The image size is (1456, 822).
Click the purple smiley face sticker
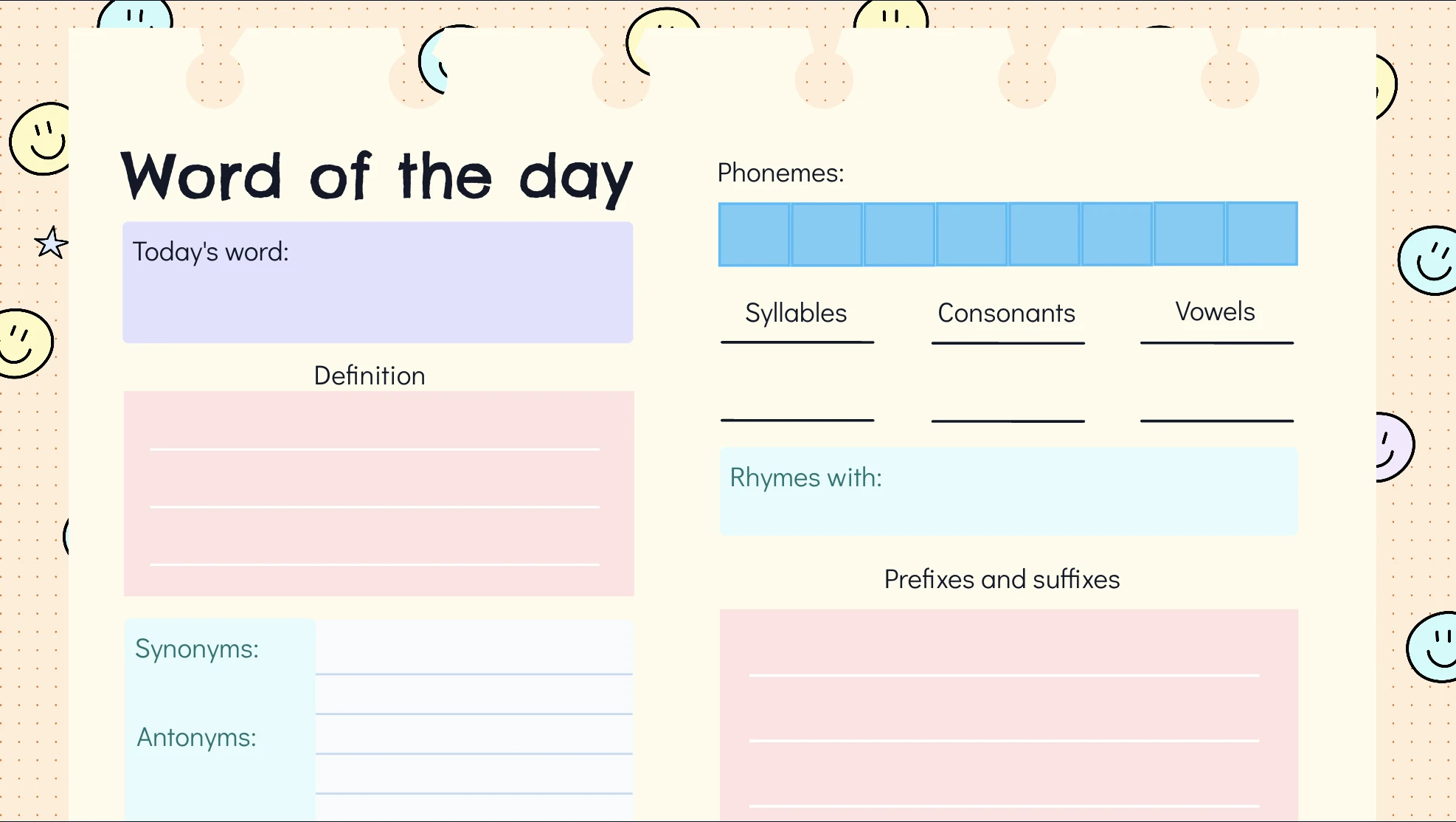click(x=1394, y=447)
